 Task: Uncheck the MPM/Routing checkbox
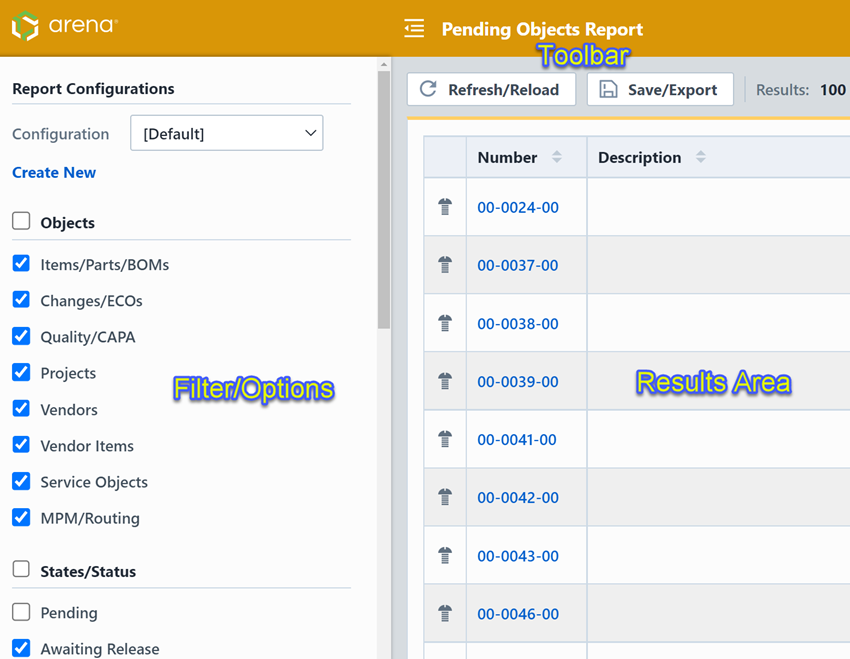(21, 518)
